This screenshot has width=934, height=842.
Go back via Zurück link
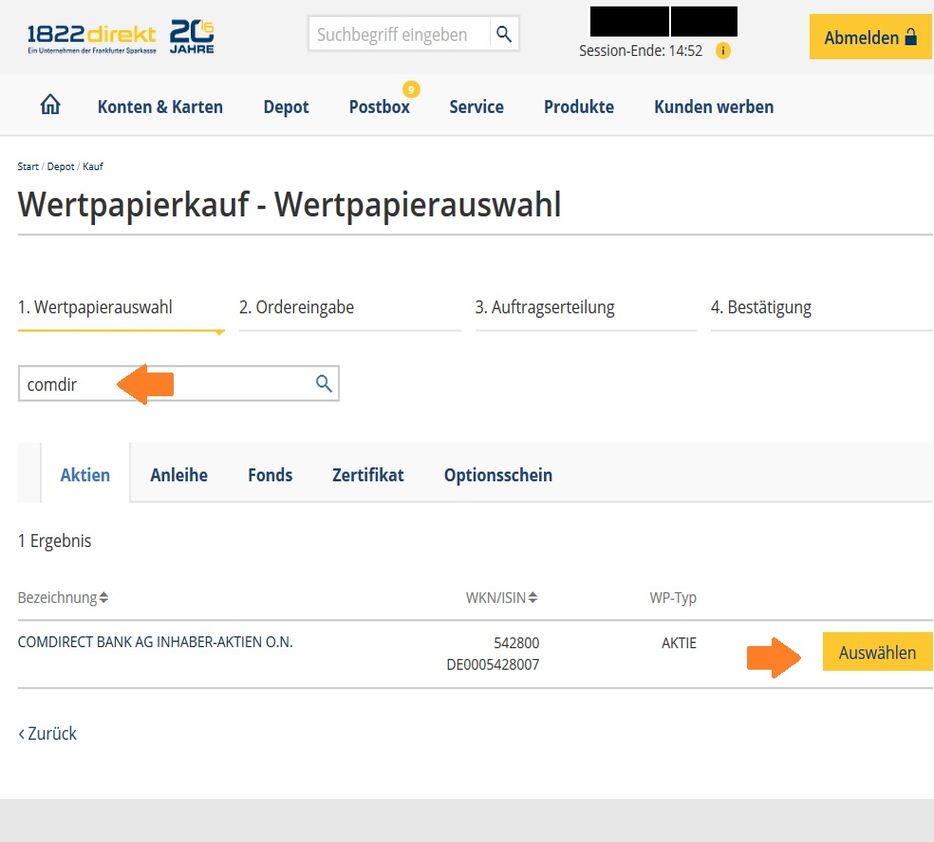pos(48,733)
